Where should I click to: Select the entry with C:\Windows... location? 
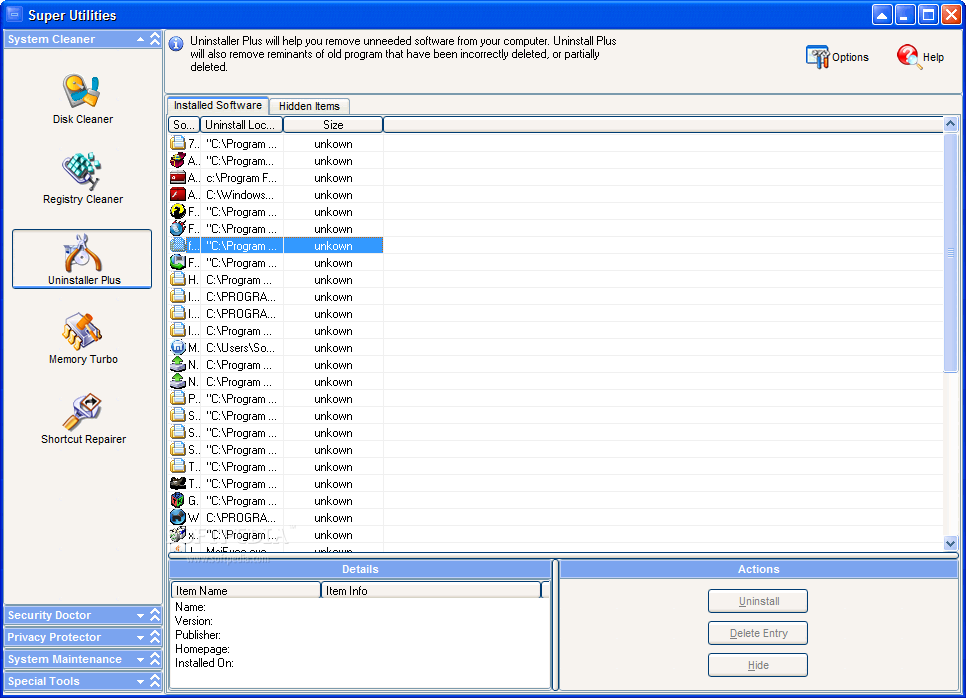(x=276, y=195)
